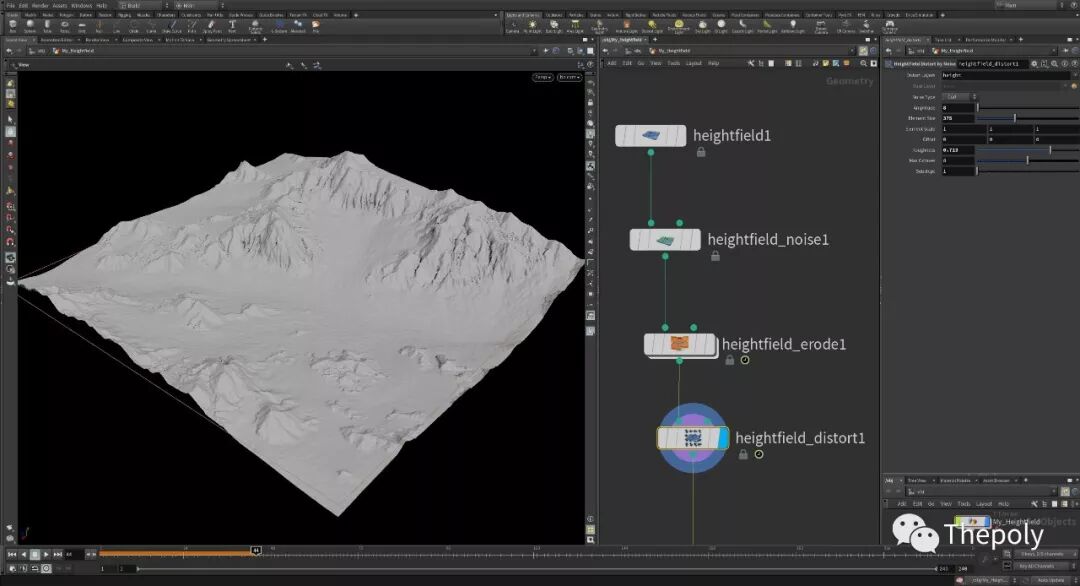The width and height of the screenshot is (1080, 586).
Task: Toggle lock icon under heightfield1 node
Action: pos(701,152)
